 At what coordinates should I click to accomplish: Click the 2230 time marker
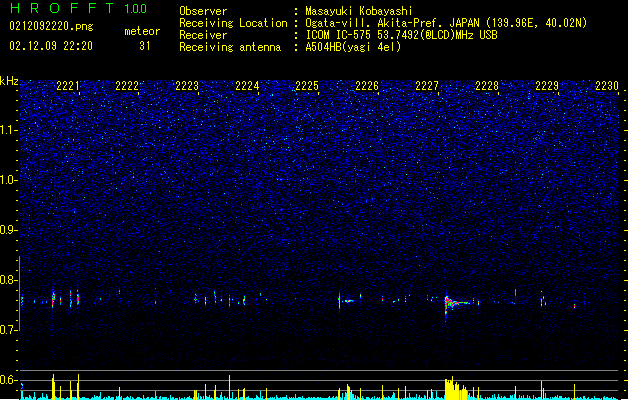[607, 86]
